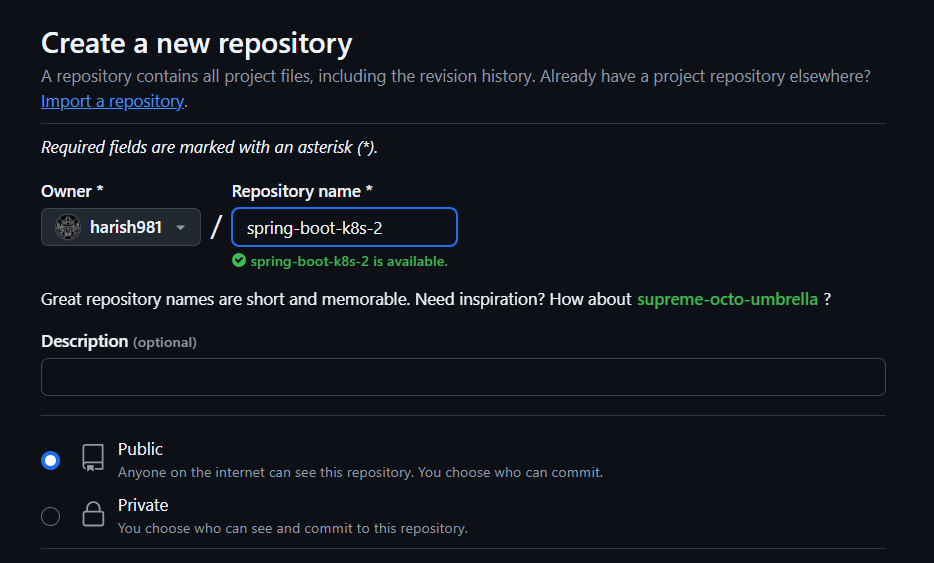
Task: Select the Private visibility radio button
Action: pos(50,516)
